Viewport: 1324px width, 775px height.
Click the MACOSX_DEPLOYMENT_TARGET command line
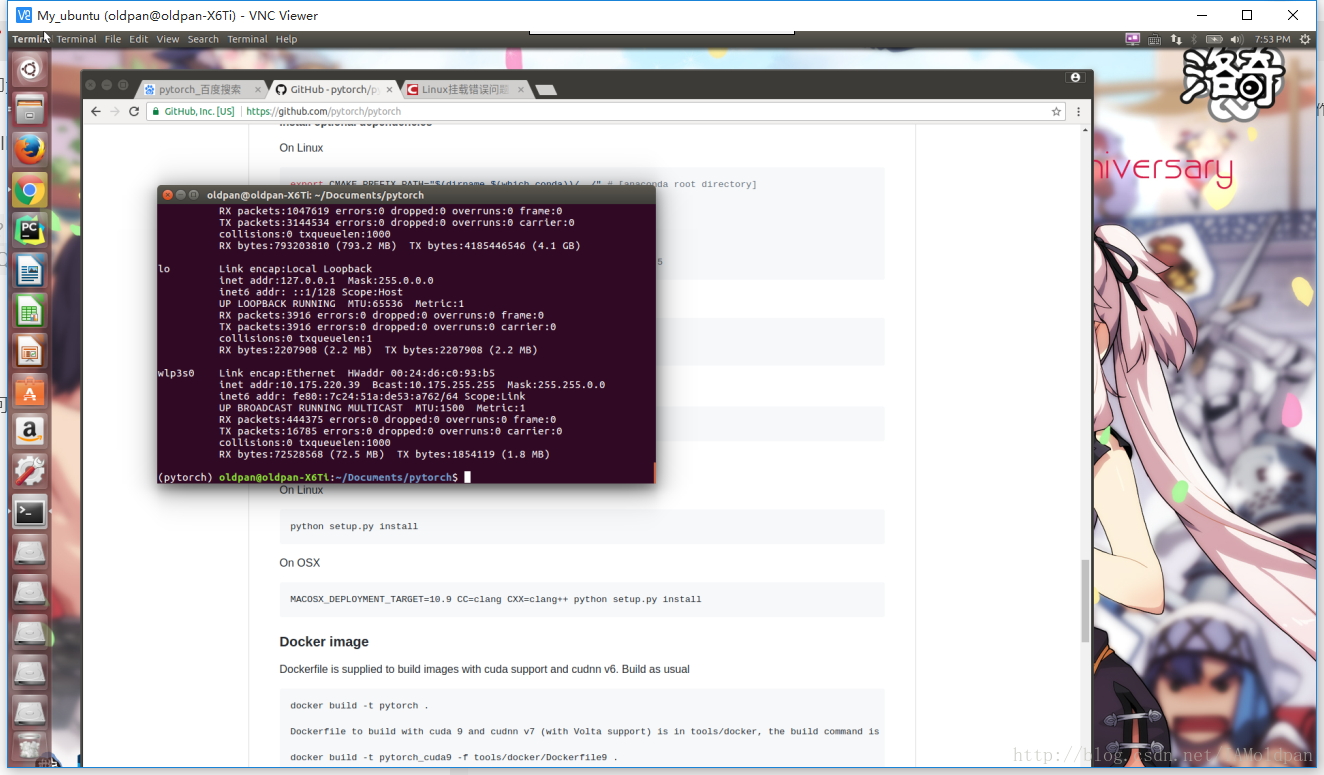point(496,599)
